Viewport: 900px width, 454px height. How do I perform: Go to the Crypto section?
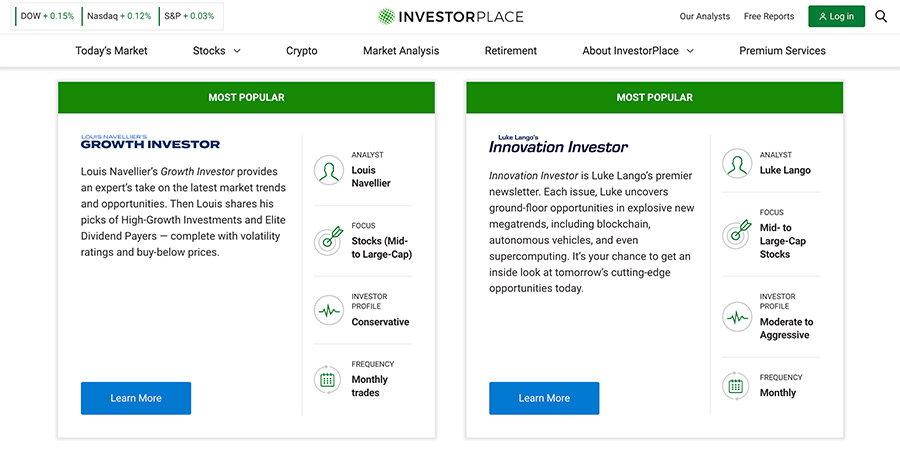point(302,51)
